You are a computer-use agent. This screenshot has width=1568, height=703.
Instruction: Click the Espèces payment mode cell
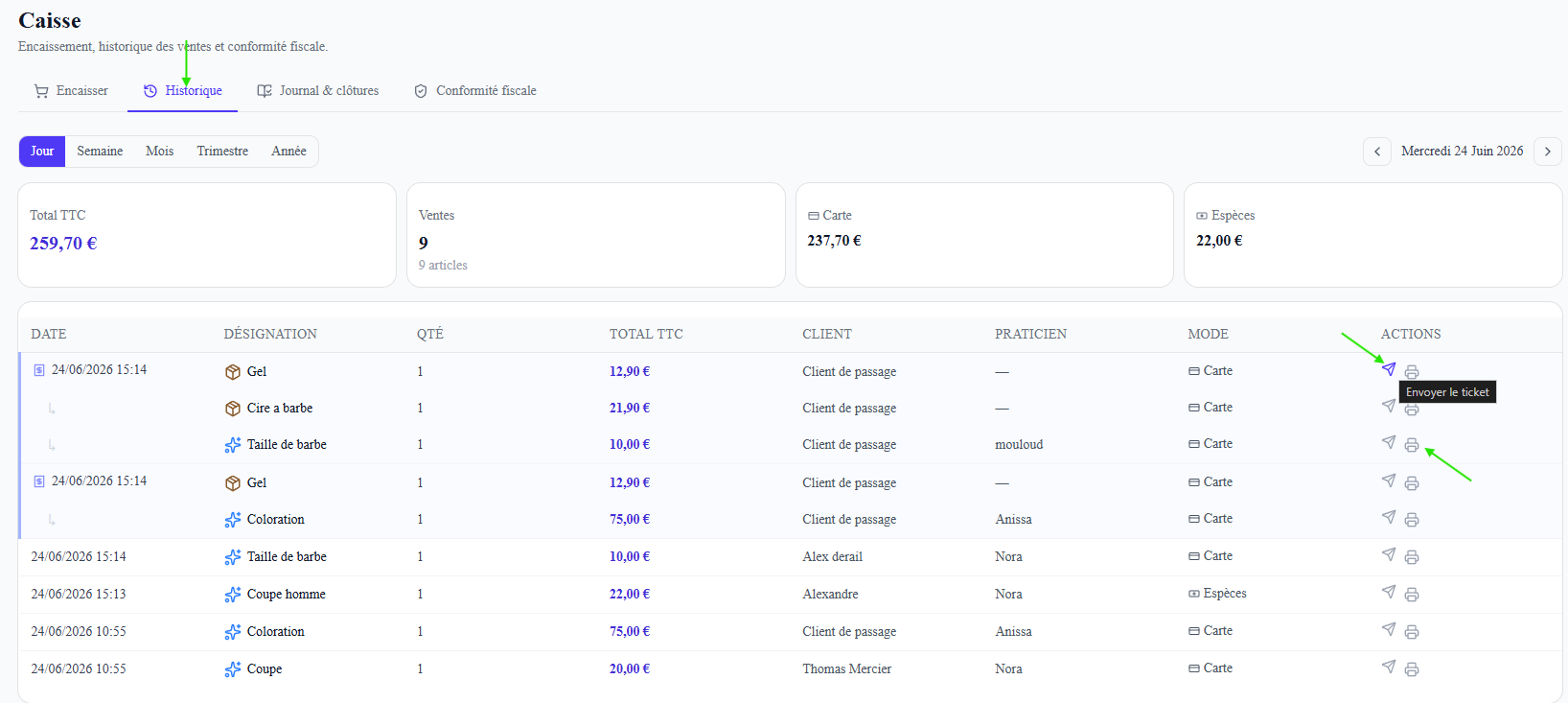(x=1218, y=594)
